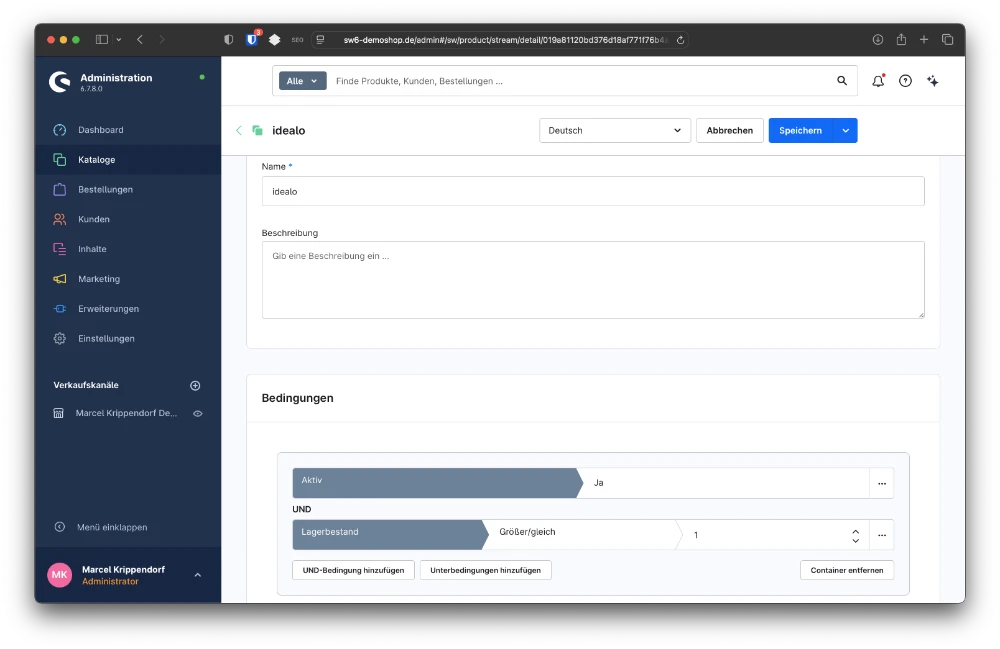Click the Einstellungen gear icon
The height and width of the screenshot is (649, 1000).
pyautogui.click(x=59, y=339)
